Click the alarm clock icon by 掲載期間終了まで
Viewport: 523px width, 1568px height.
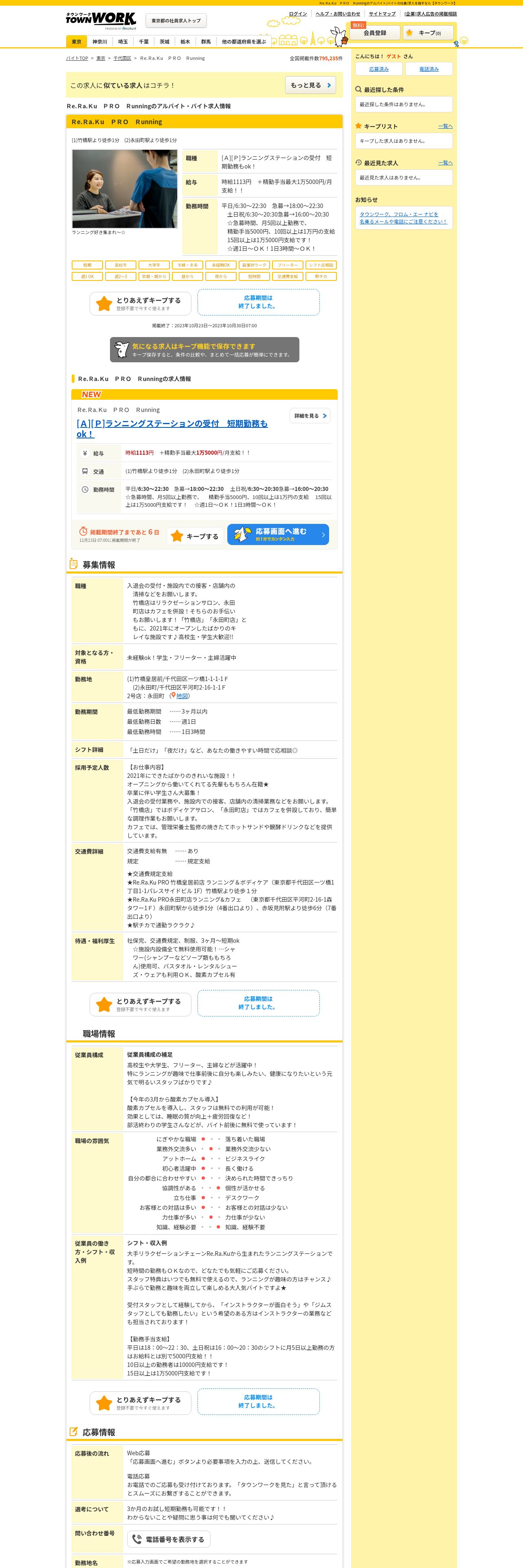84,531
